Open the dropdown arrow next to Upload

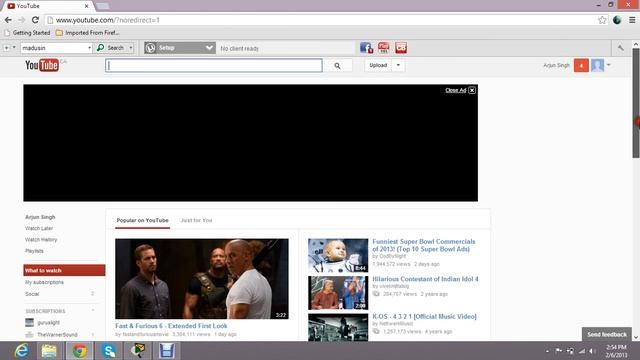point(398,65)
